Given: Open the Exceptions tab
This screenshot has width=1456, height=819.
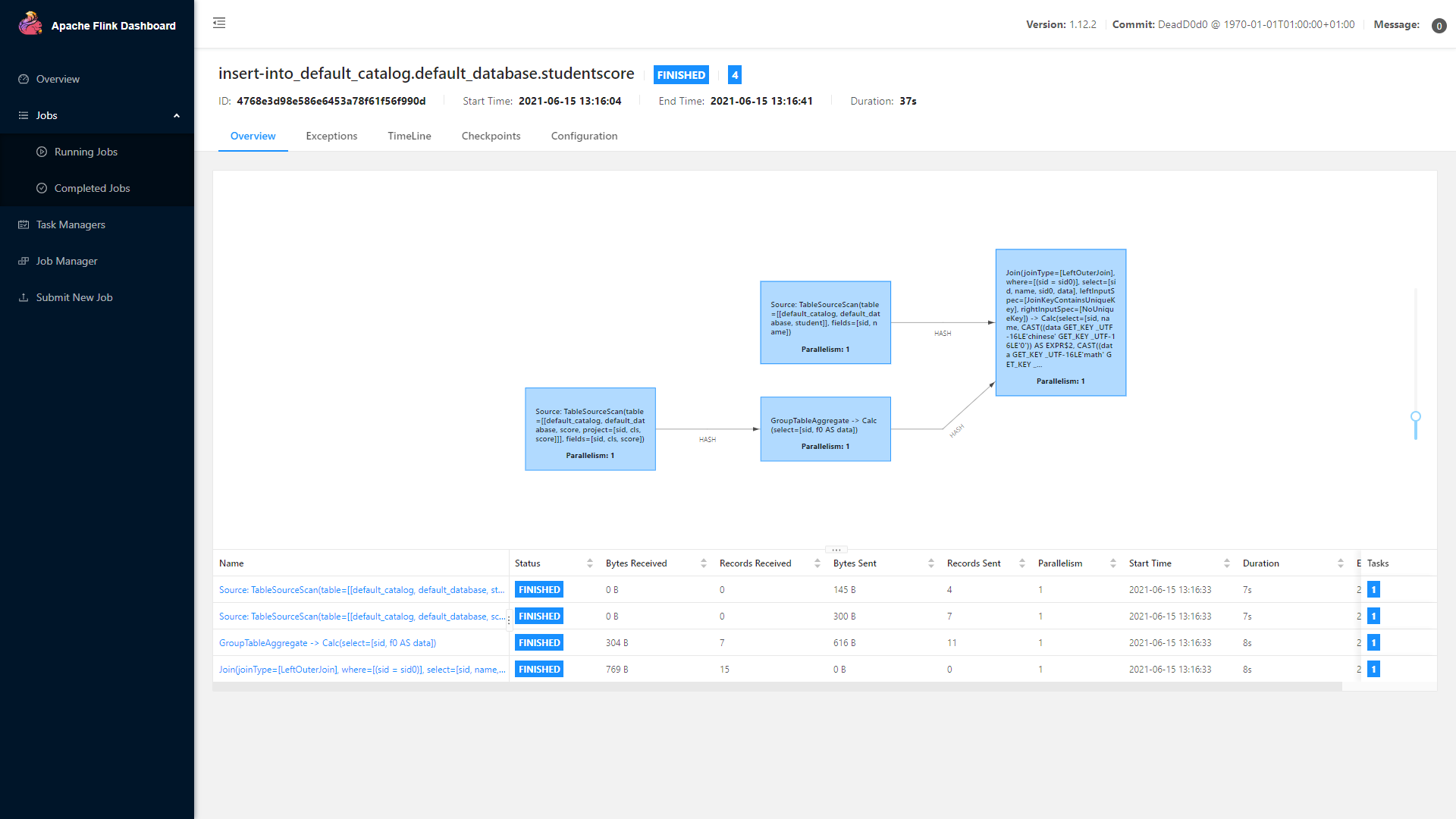Looking at the screenshot, I should [331, 136].
